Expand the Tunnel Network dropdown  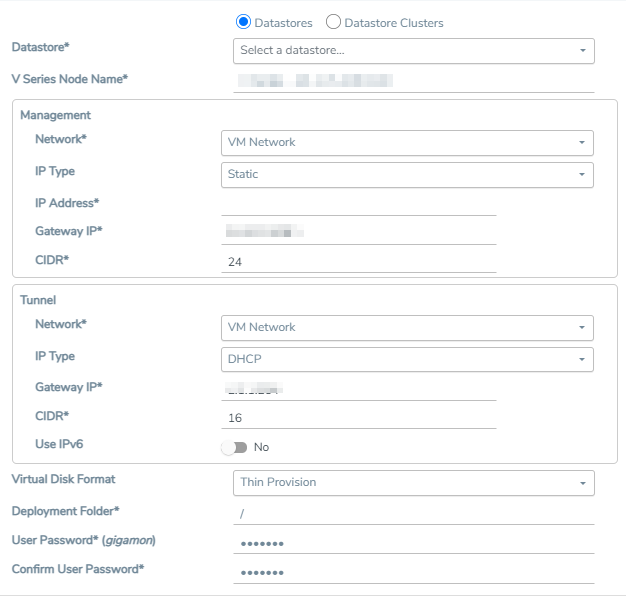[407, 328]
